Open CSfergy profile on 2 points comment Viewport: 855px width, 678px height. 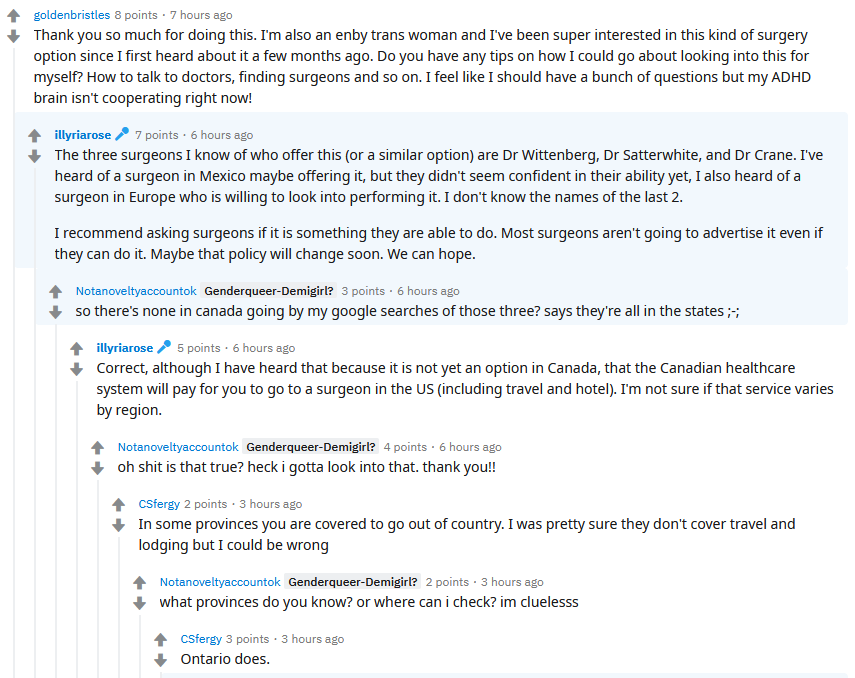tap(160, 504)
